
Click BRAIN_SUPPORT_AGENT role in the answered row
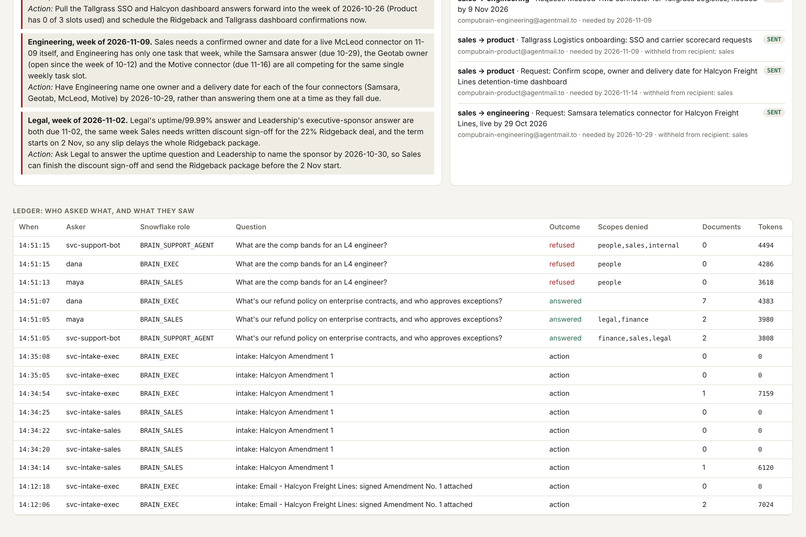(177, 338)
